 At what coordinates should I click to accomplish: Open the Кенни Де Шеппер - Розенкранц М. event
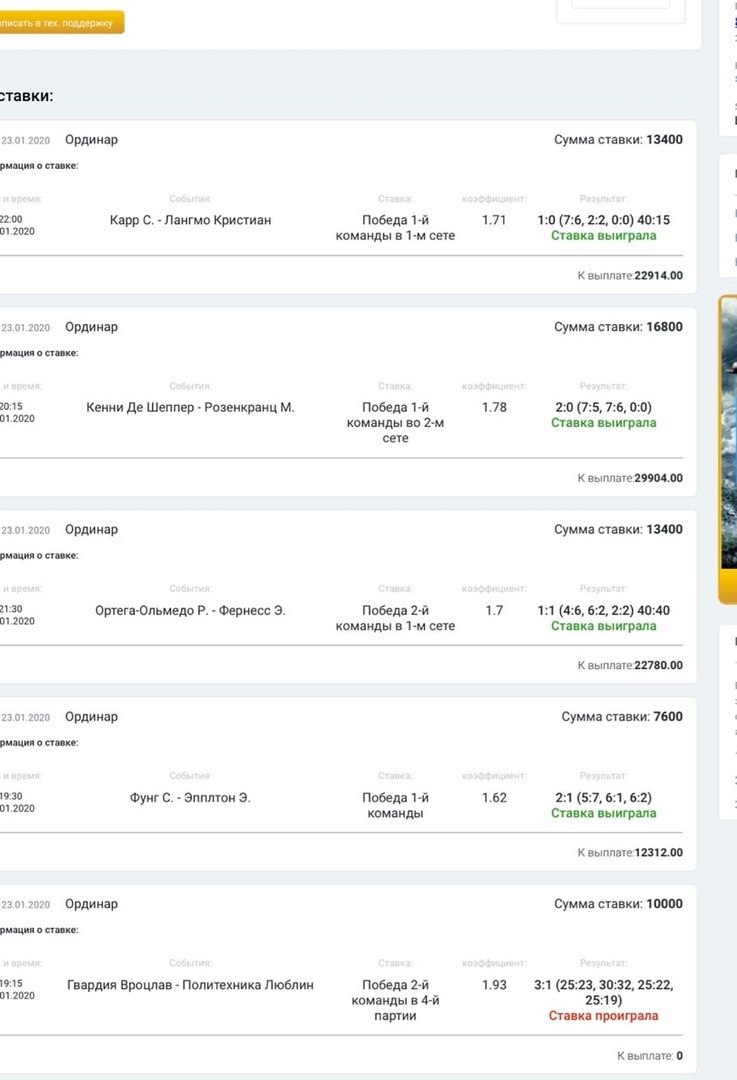coord(190,407)
